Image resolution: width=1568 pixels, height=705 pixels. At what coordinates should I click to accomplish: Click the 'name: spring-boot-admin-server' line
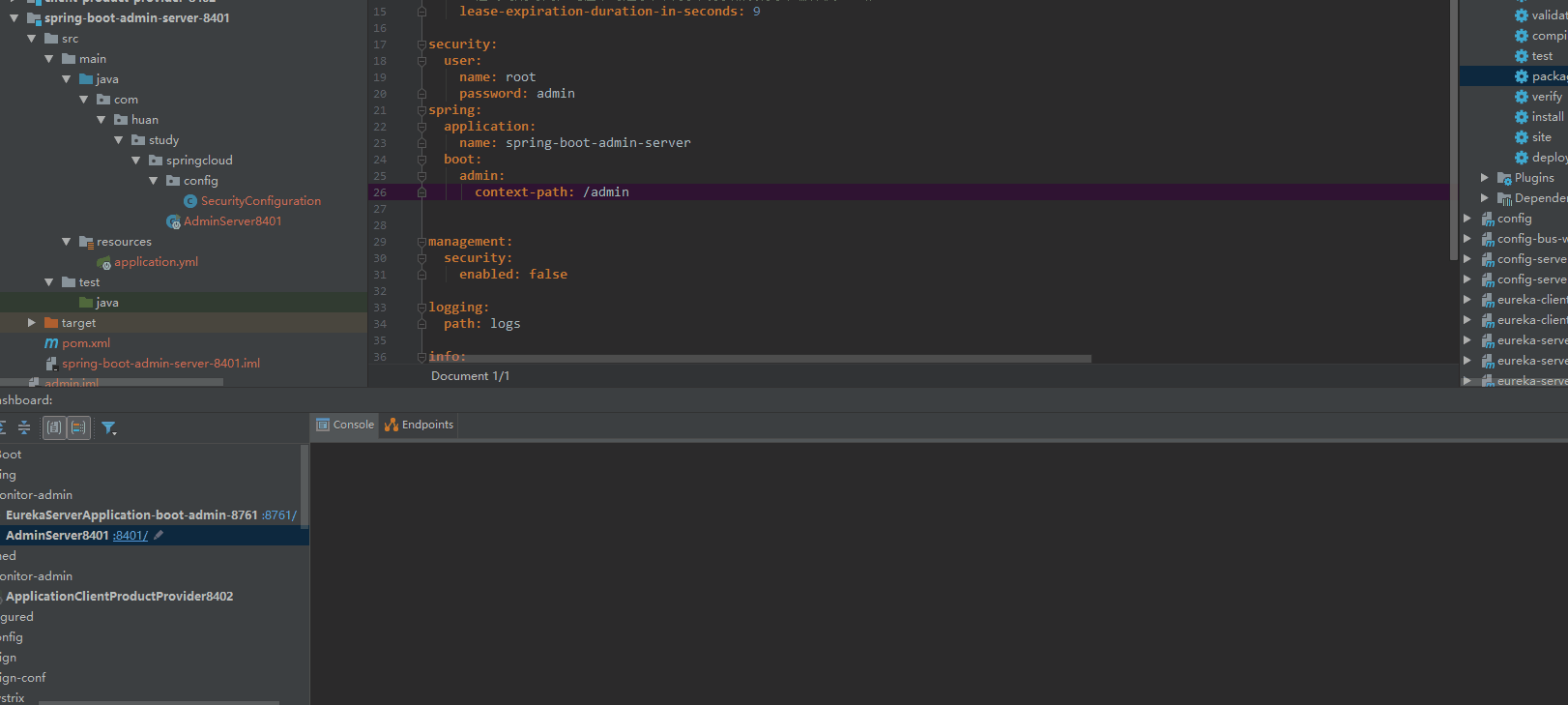[x=575, y=143]
